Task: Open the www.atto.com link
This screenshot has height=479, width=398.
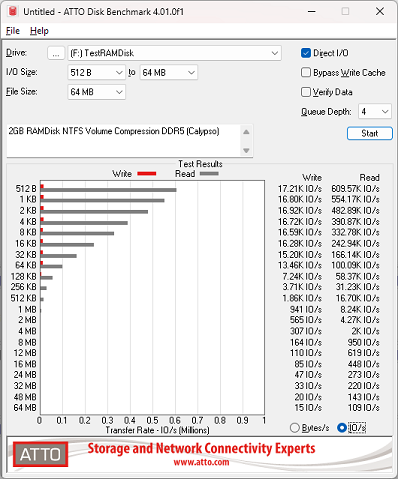Action: 201,462
